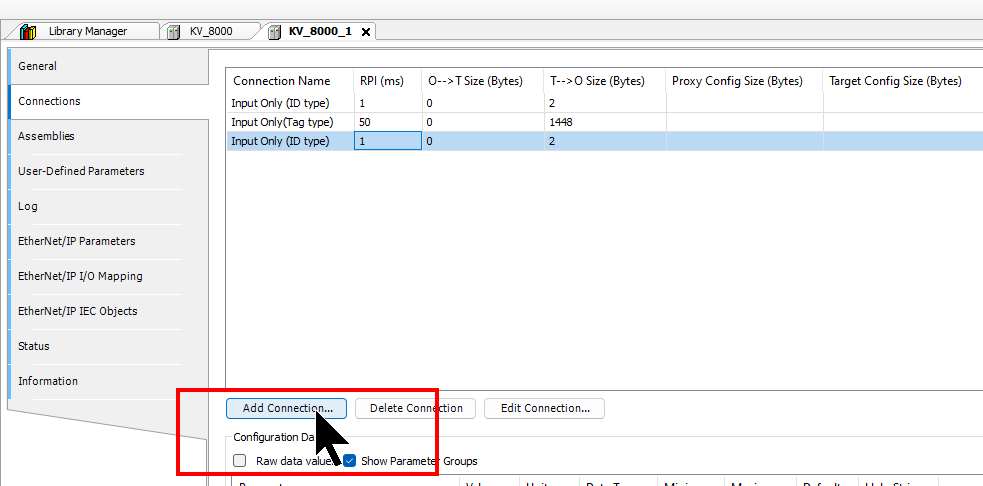Sort by Connection Name column header

[x=290, y=81]
